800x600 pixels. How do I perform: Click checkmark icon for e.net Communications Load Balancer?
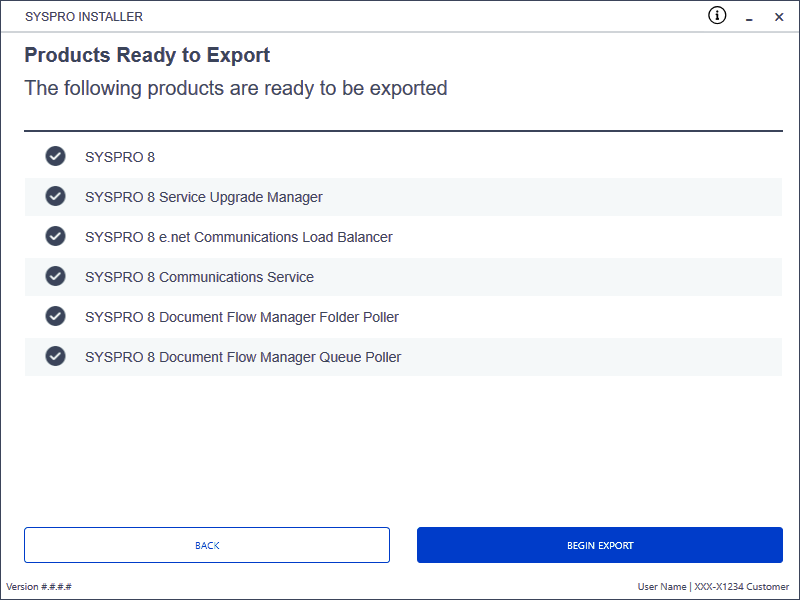[55, 236]
